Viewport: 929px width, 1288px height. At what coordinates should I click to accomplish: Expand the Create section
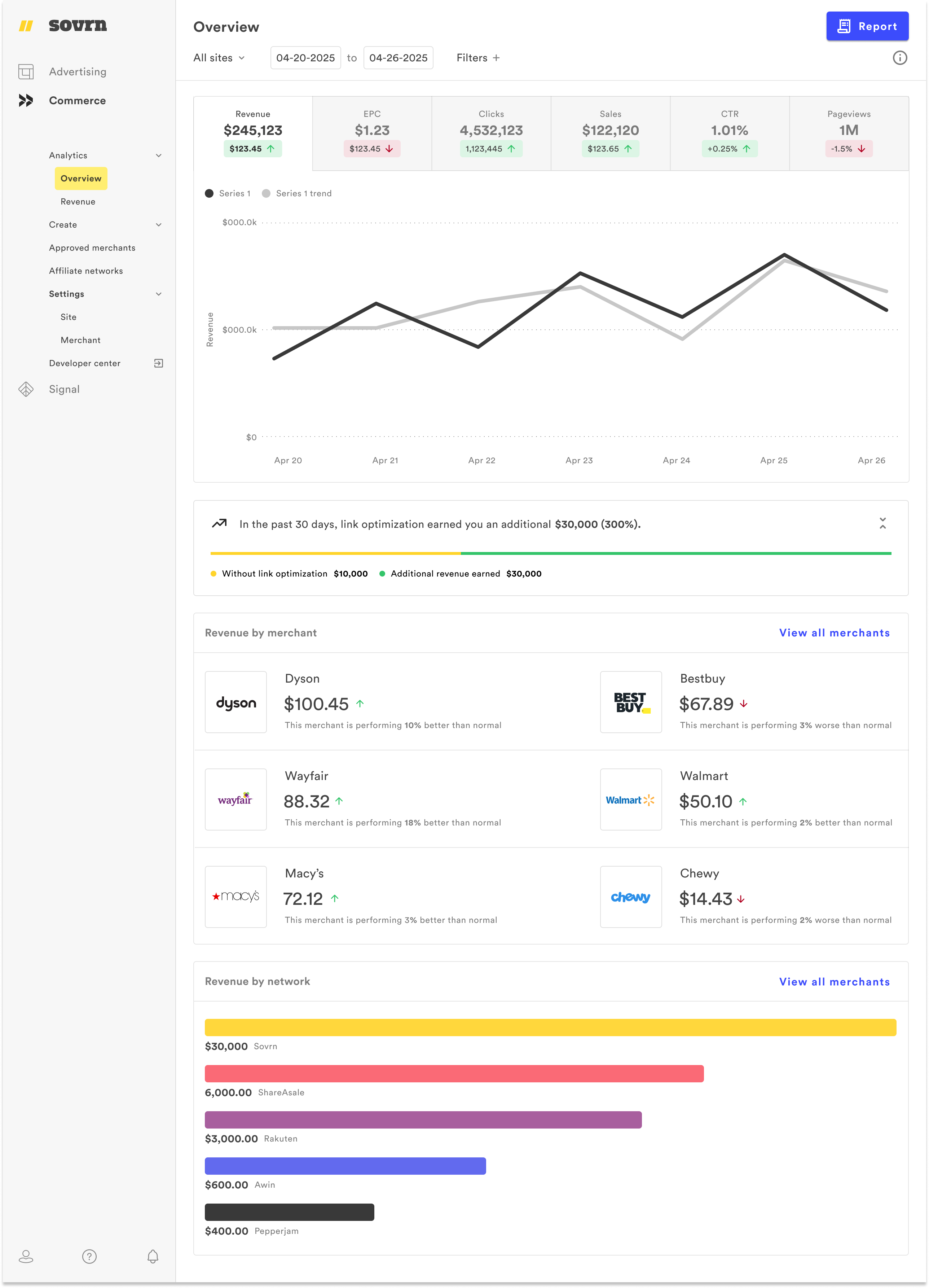click(x=159, y=224)
